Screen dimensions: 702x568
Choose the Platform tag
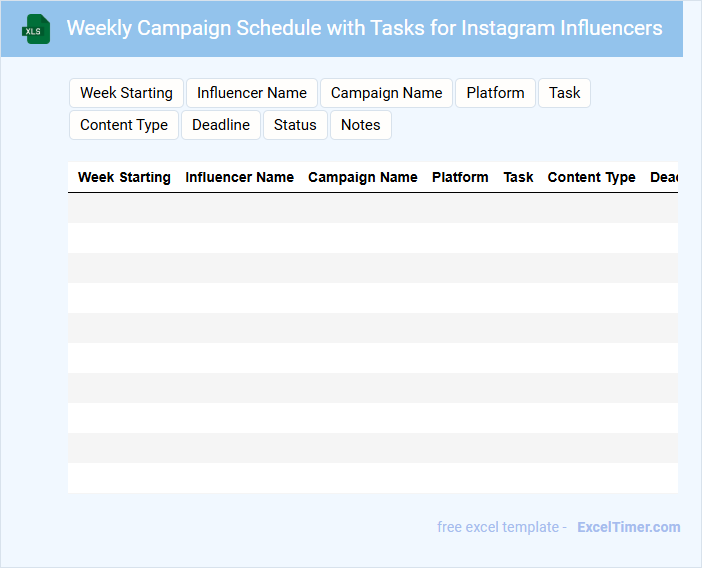click(x=495, y=93)
